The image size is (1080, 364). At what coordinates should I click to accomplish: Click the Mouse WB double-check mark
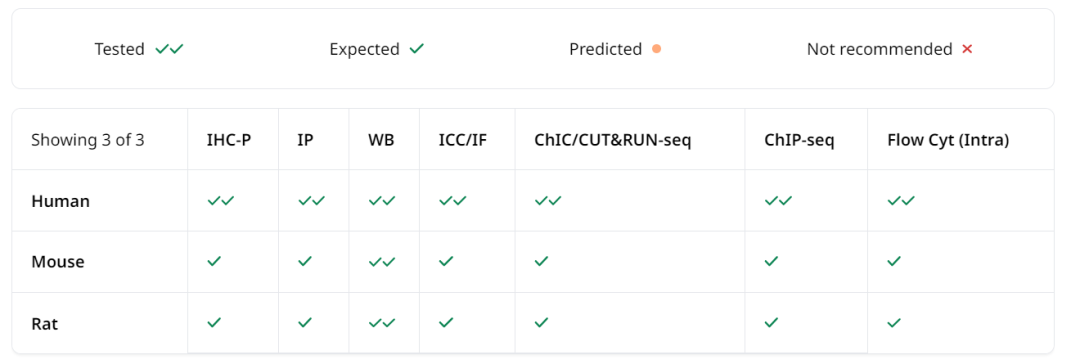coord(382,261)
